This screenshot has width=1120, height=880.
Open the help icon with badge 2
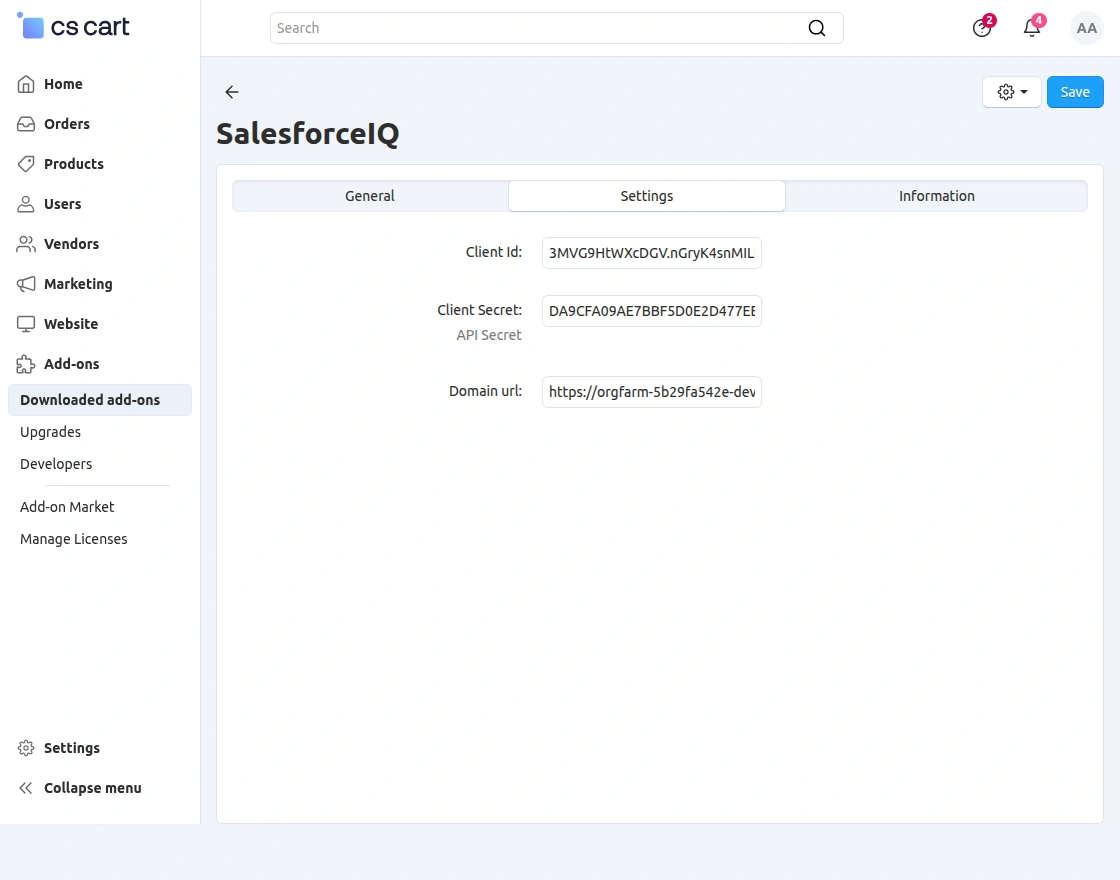pos(982,28)
